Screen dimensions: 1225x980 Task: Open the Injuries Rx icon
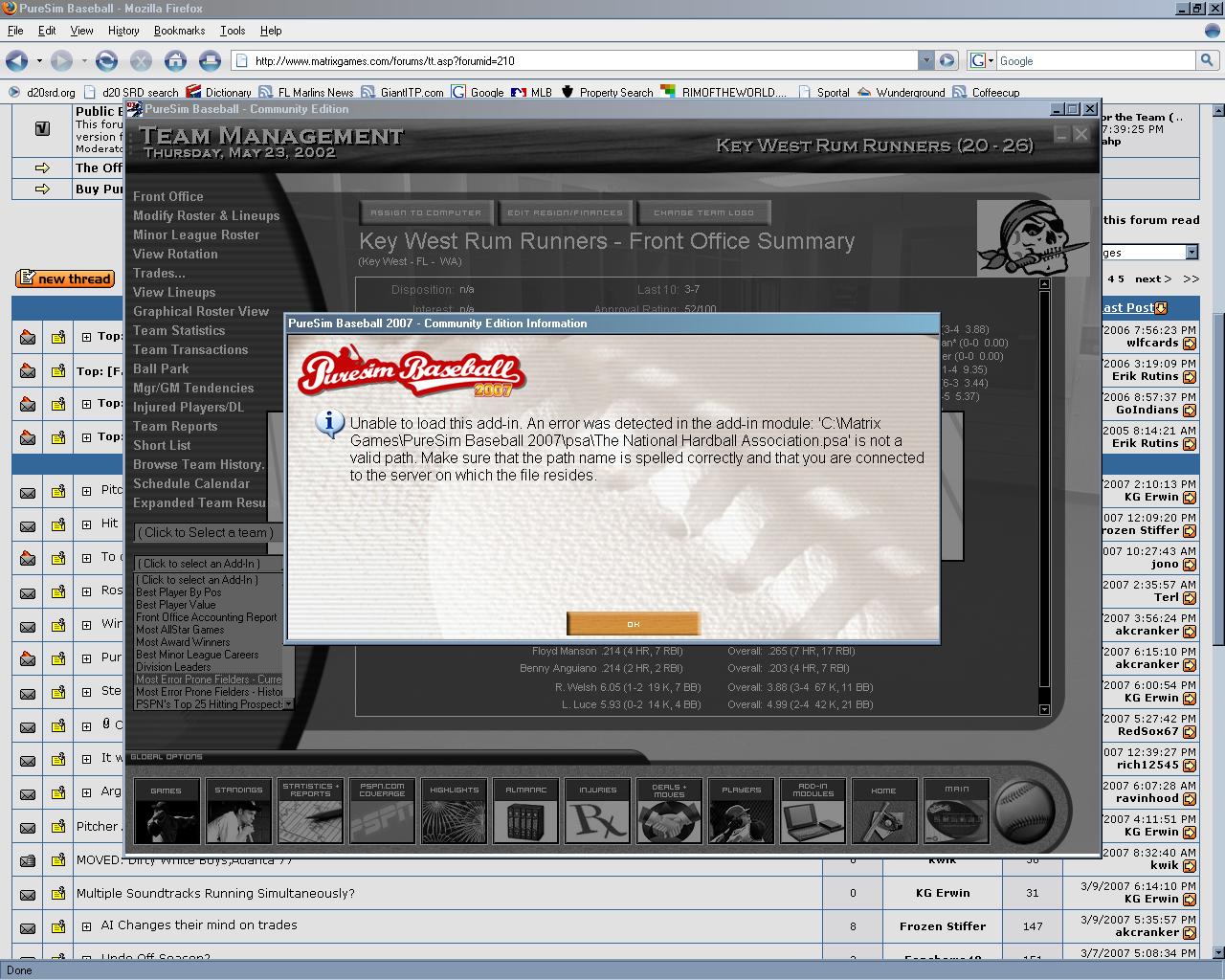pyautogui.click(x=597, y=811)
